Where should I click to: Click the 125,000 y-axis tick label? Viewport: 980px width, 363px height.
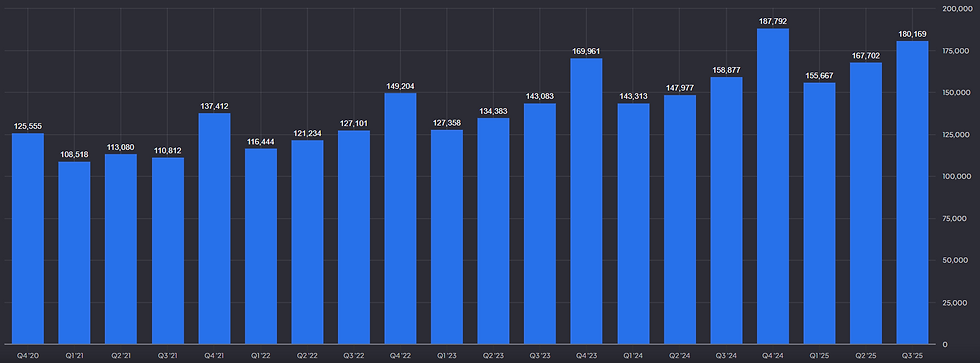pyautogui.click(x=956, y=134)
